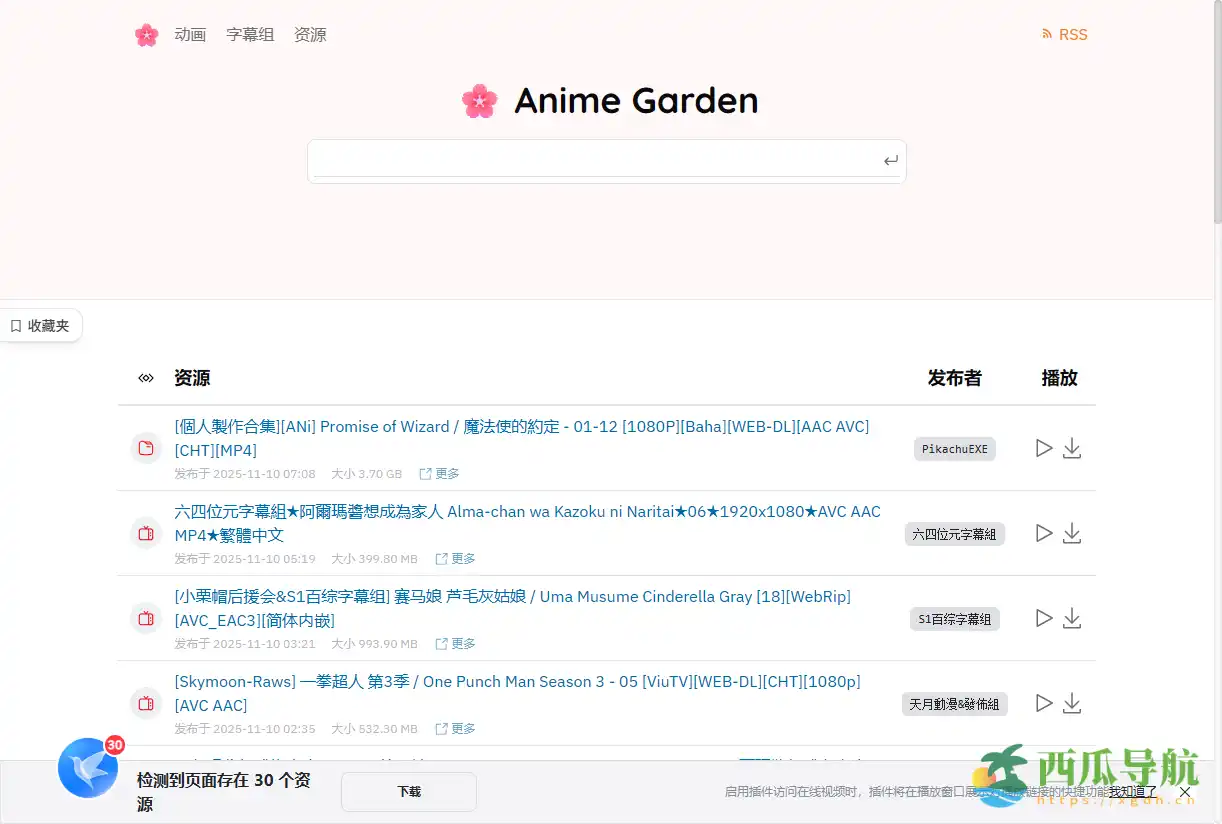Open the 动画 menu in the navigation bar
Viewport: 1222px width, 824px height.
(190, 34)
